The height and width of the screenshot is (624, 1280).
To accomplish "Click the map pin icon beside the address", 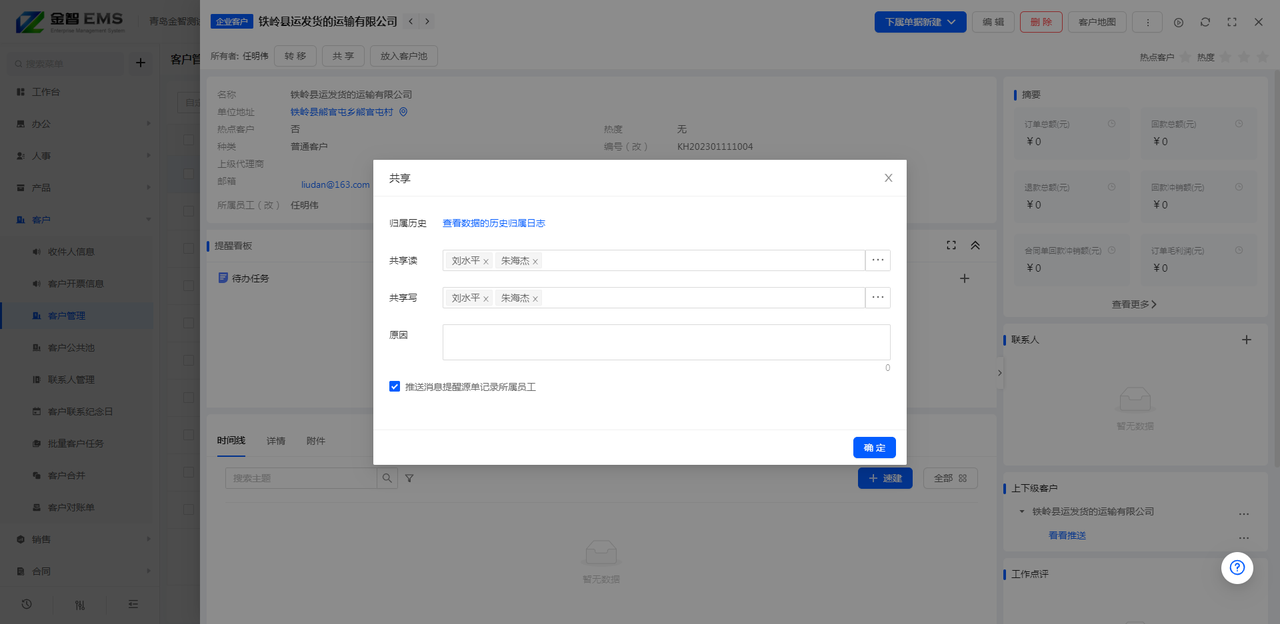I will (404, 112).
